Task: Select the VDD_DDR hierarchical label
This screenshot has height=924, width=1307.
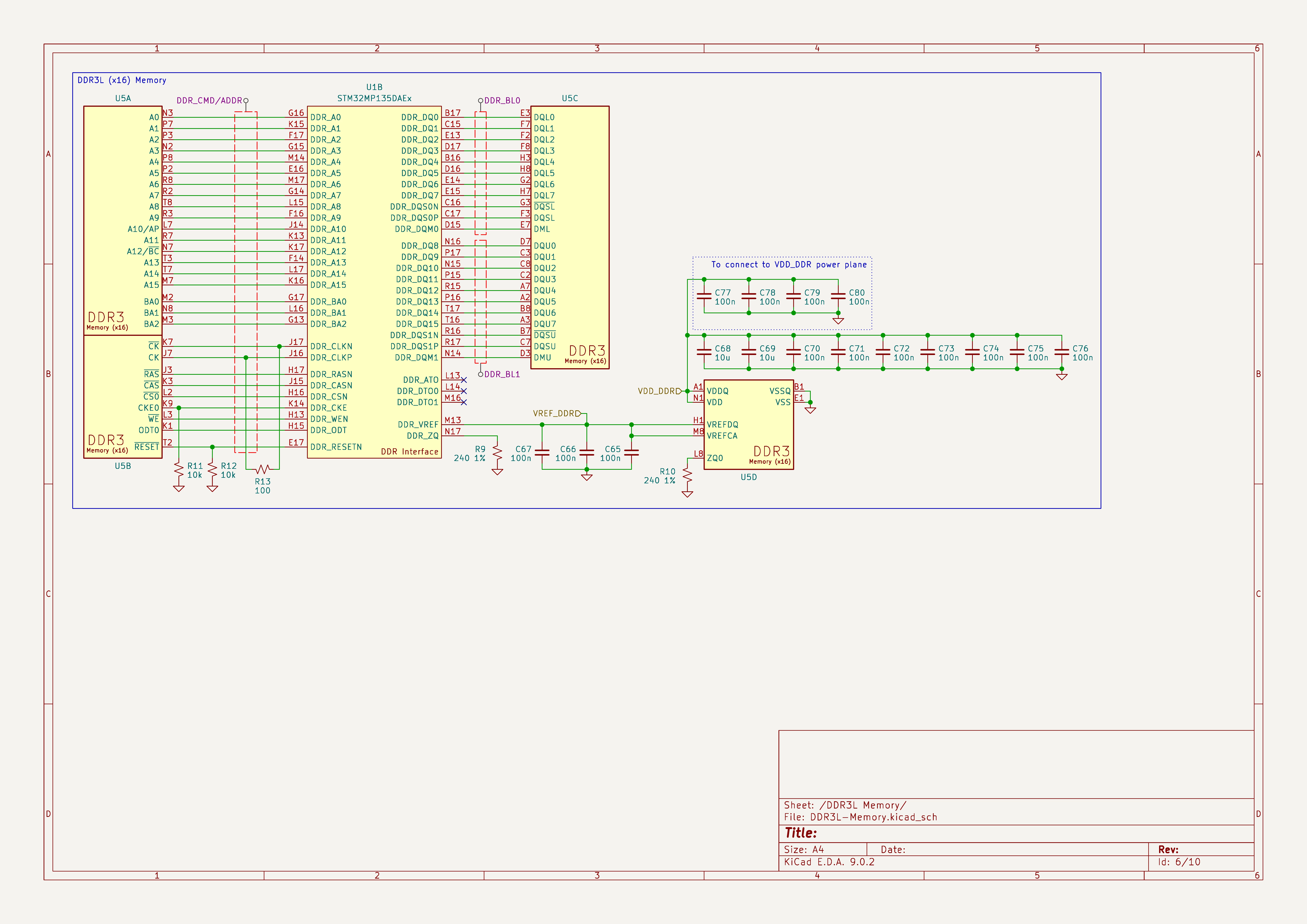Action: 660,391
